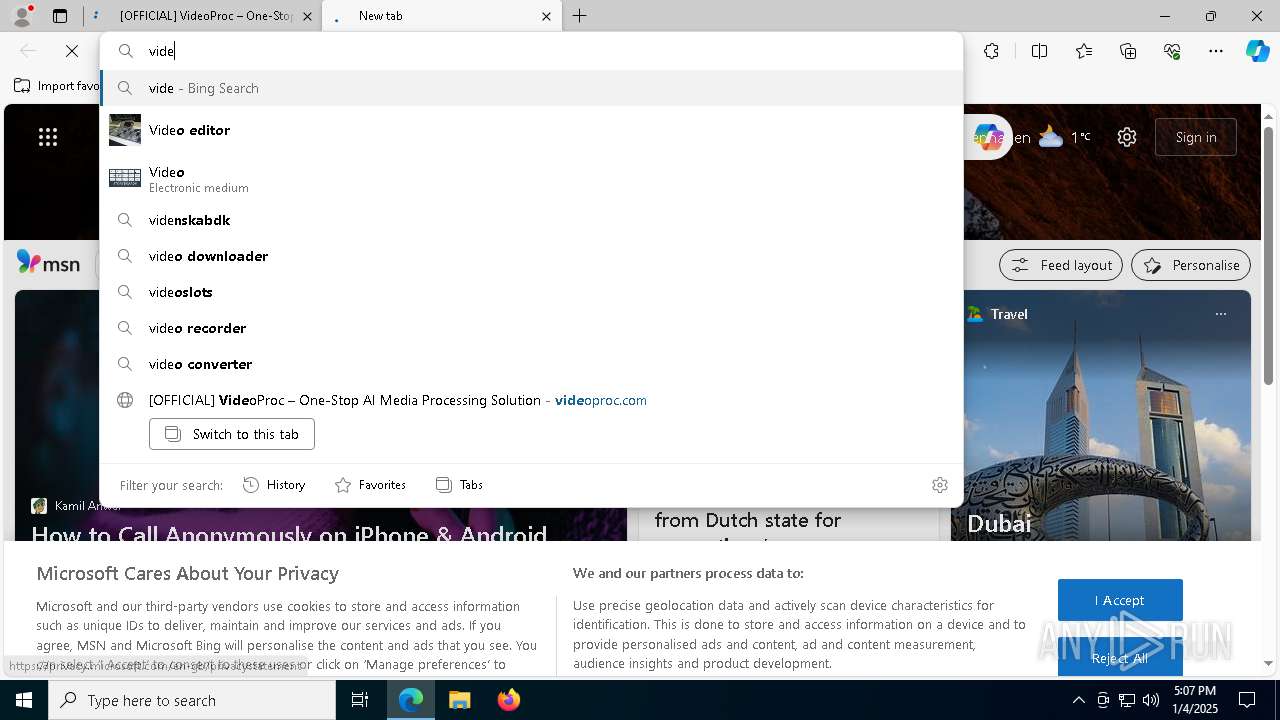Open the network icon in tray

(x=1127, y=700)
